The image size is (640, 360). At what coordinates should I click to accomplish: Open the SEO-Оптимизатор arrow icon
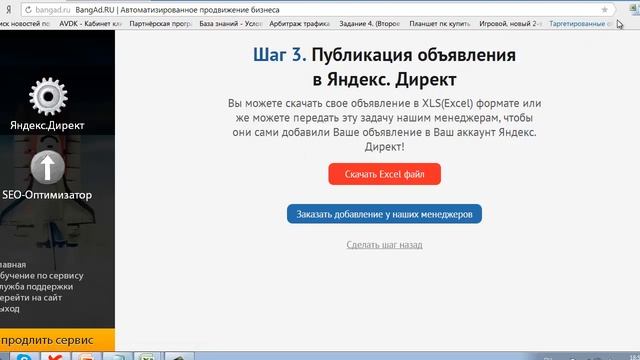(x=48, y=167)
